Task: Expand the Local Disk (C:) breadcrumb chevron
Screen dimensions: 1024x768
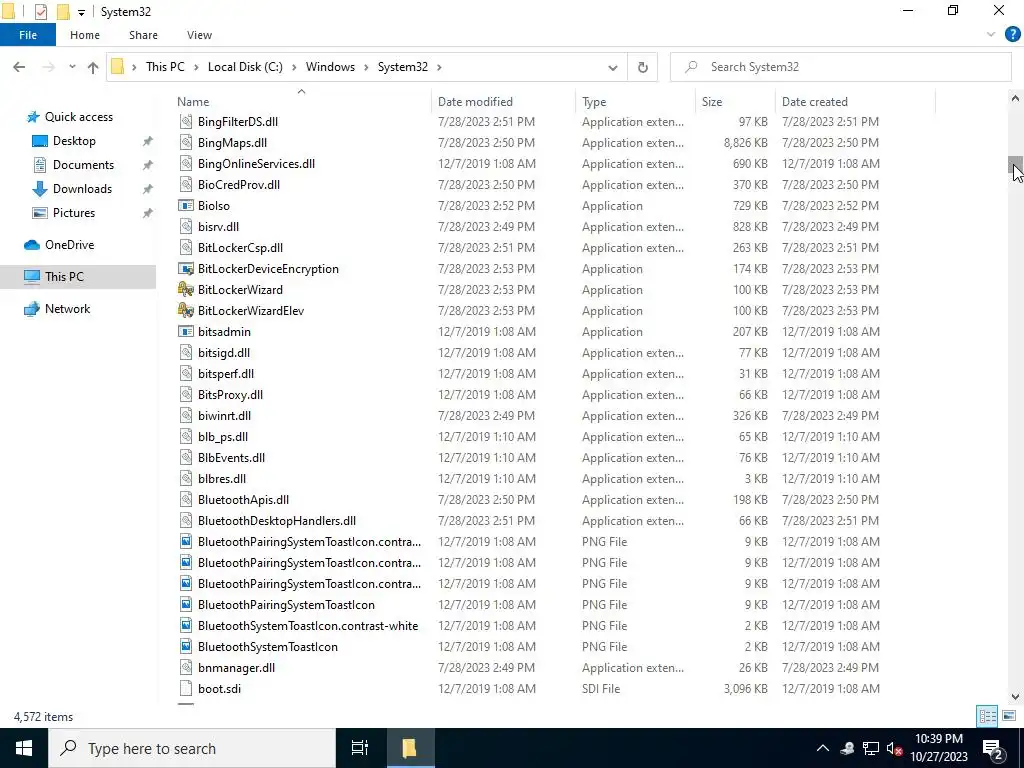Action: point(294,67)
